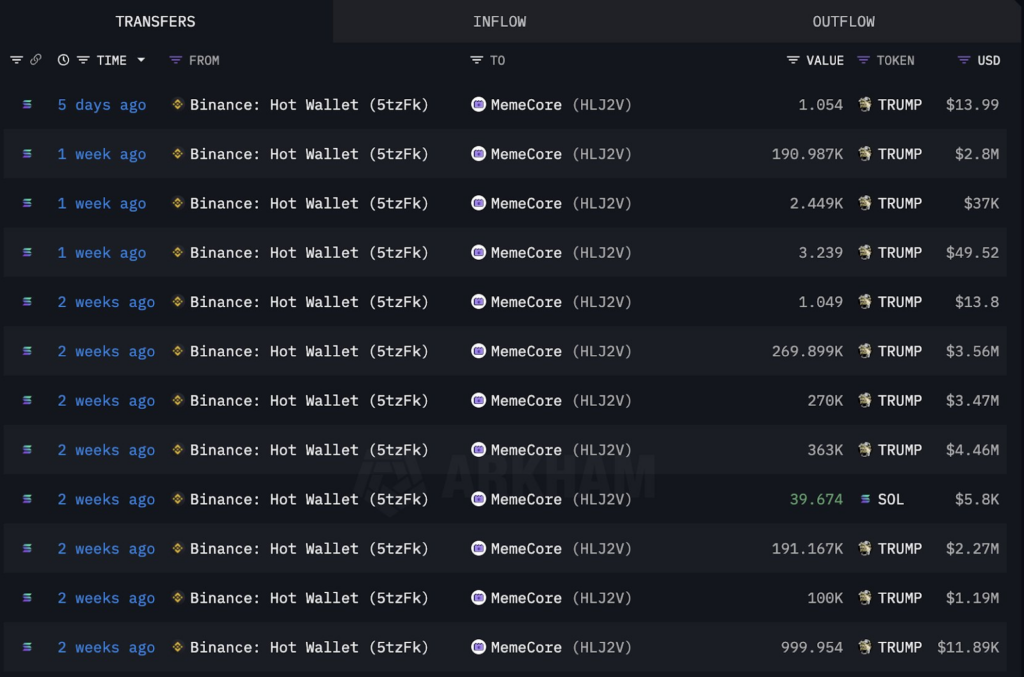The height and width of the screenshot is (677, 1024).
Task: Open Binance Hot Wallet link in $2.8M row
Action: (x=309, y=154)
